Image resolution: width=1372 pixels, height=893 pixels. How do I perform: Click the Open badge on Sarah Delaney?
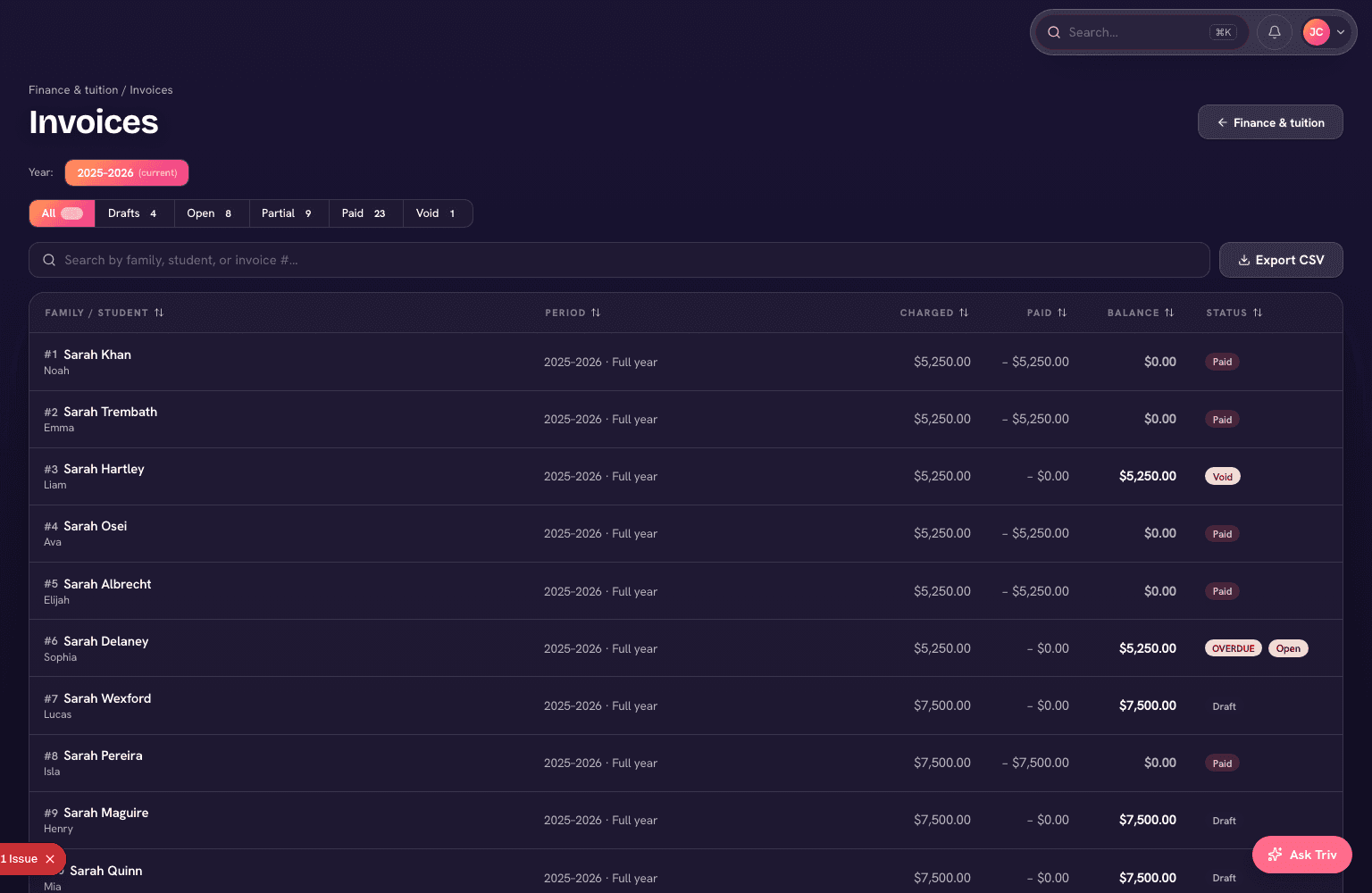click(1288, 648)
